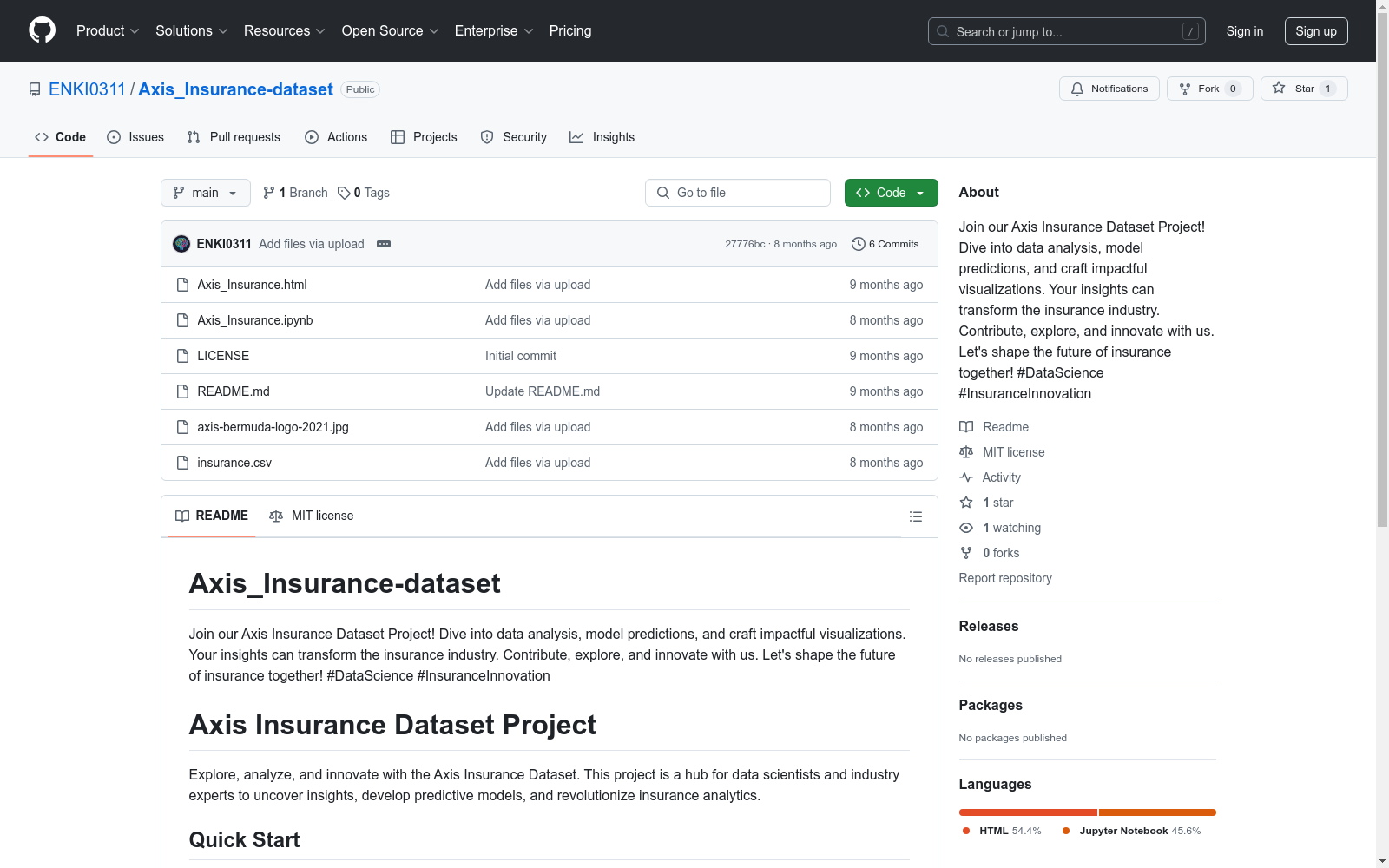
Task: Open the Update README.md commit link
Action: pos(543,391)
